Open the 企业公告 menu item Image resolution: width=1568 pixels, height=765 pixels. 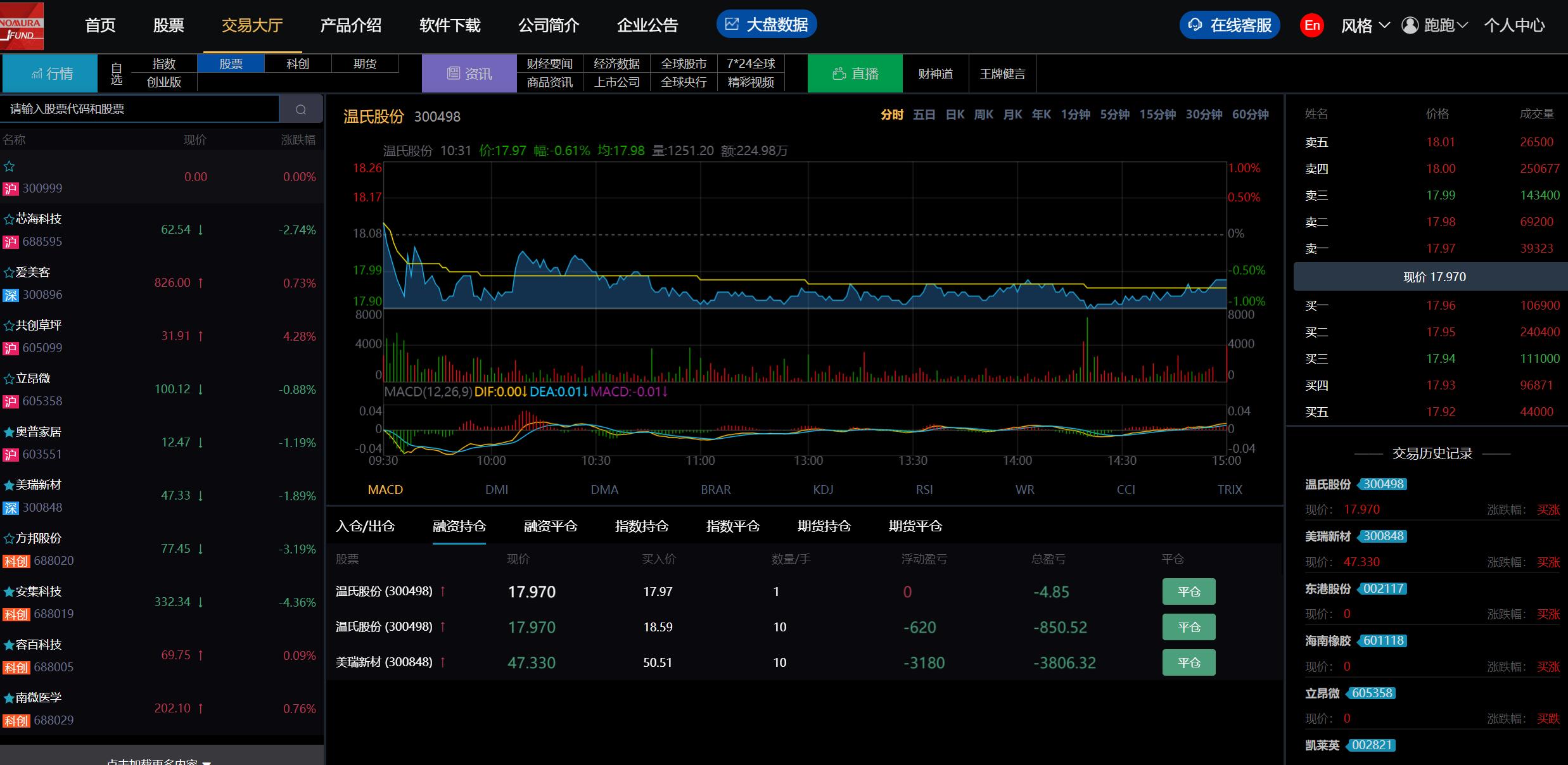coord(647,25)
